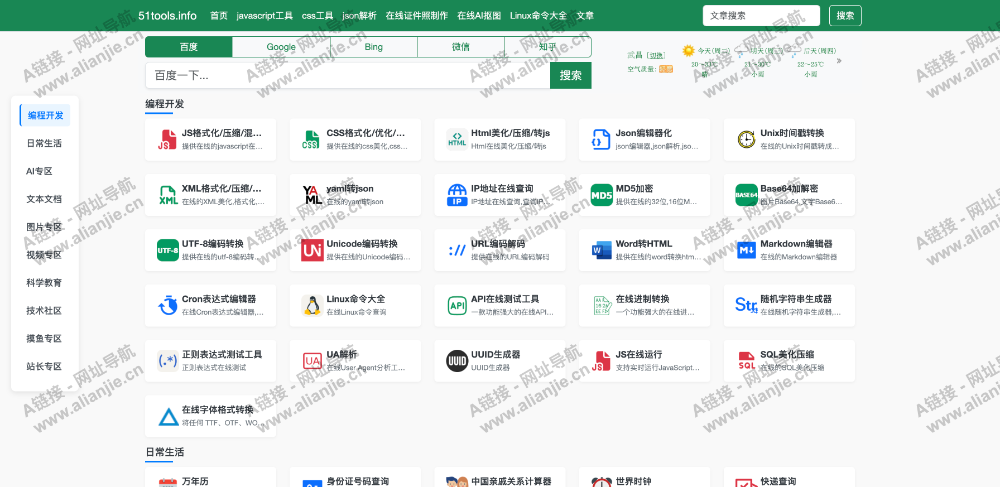Open 在线AI抠图 in top navigation
The height and width of the screenshot is (487, 1000).
(479, 15)
